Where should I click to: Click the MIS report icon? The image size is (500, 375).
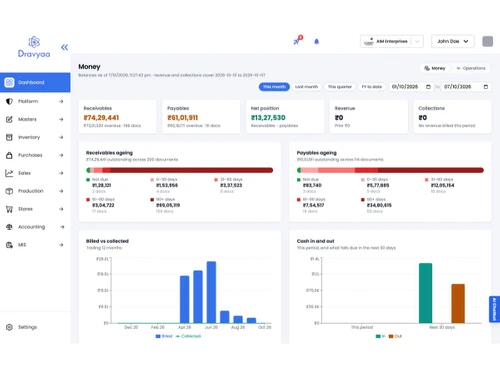point(9,245)
